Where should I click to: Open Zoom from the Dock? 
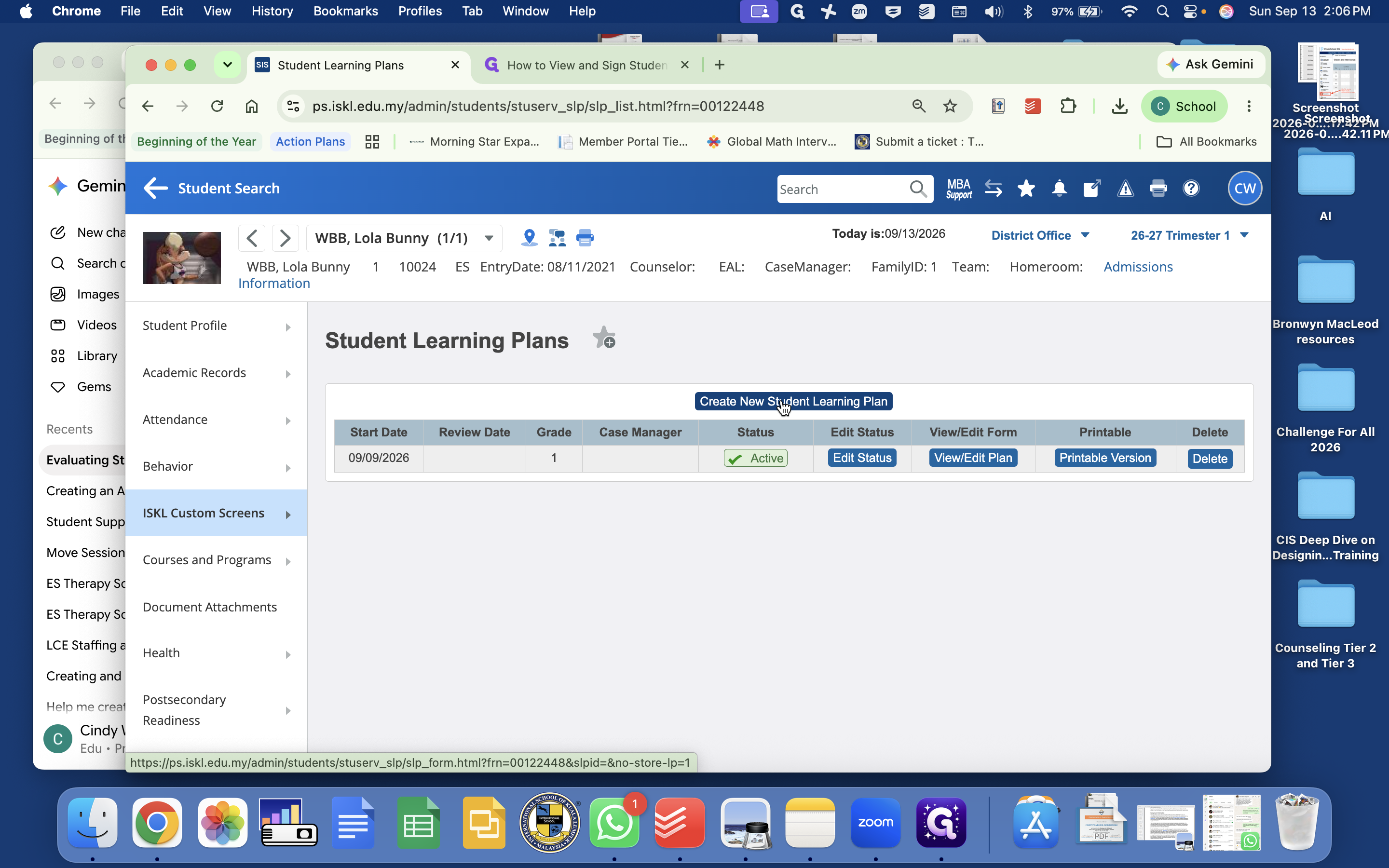pyautogui.click(x=875, y=822)
